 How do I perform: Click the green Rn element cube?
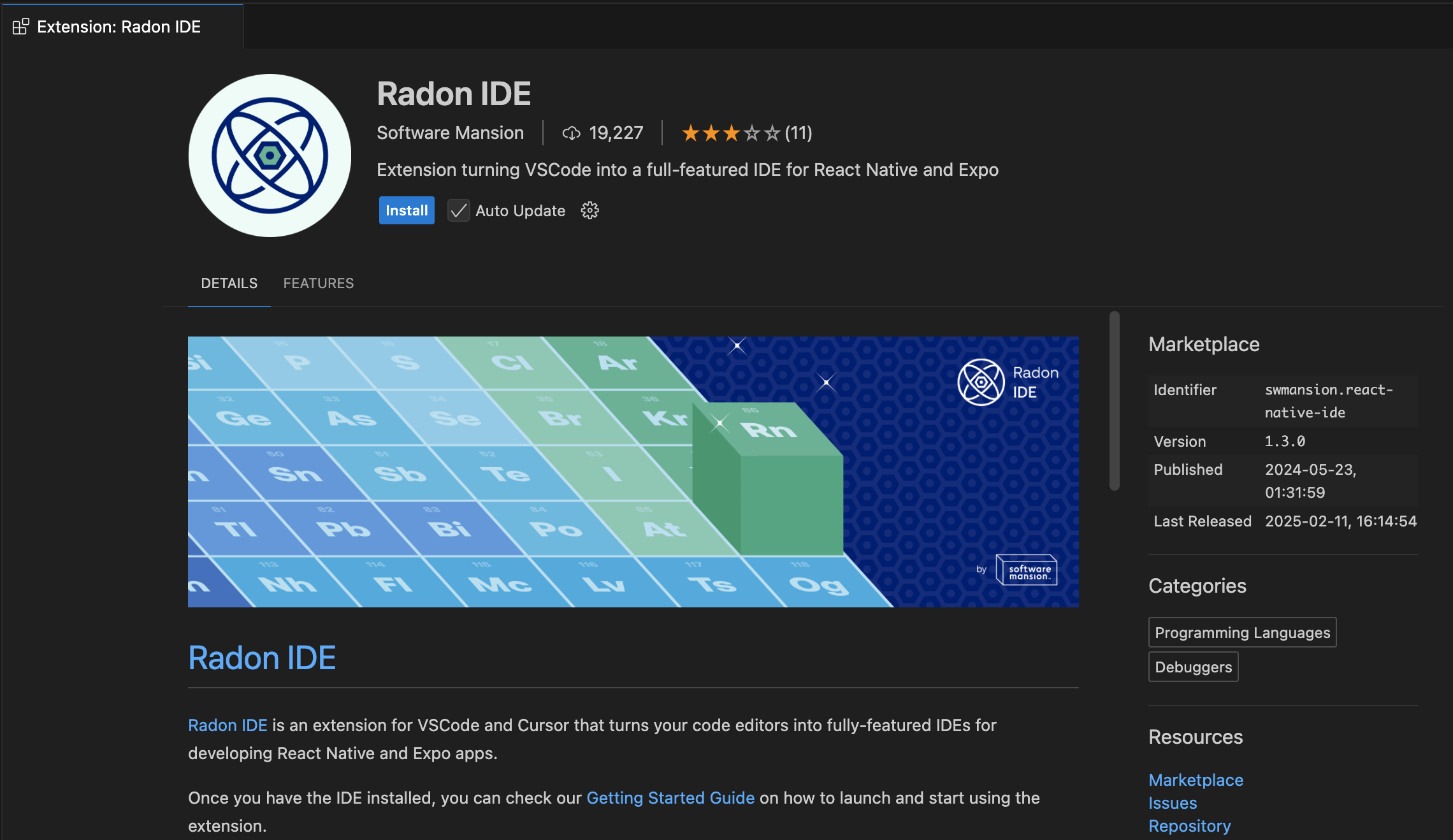pyautogui.click(x=770, y=478)
